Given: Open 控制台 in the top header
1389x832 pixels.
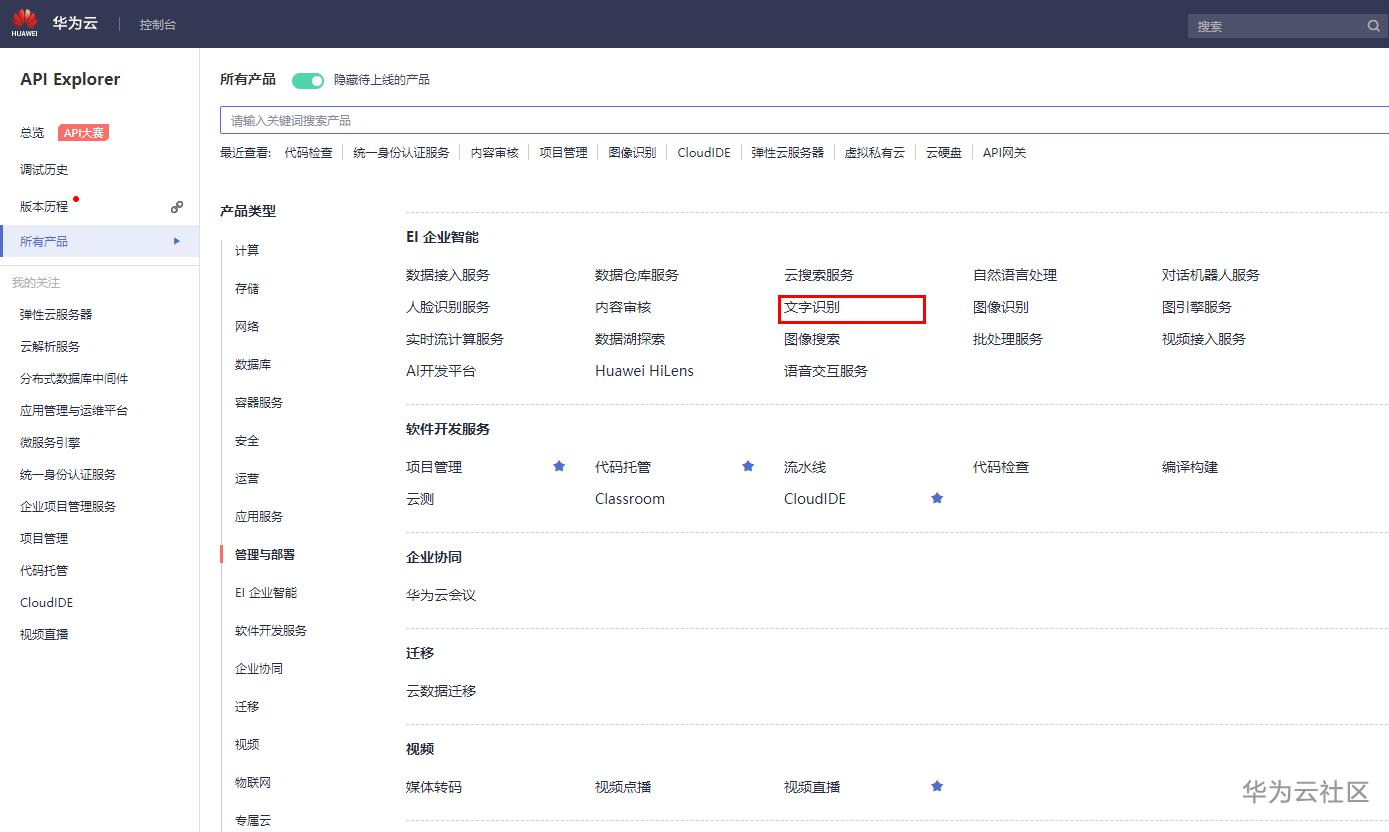Looking at the screenshot, I should [158, 24].
